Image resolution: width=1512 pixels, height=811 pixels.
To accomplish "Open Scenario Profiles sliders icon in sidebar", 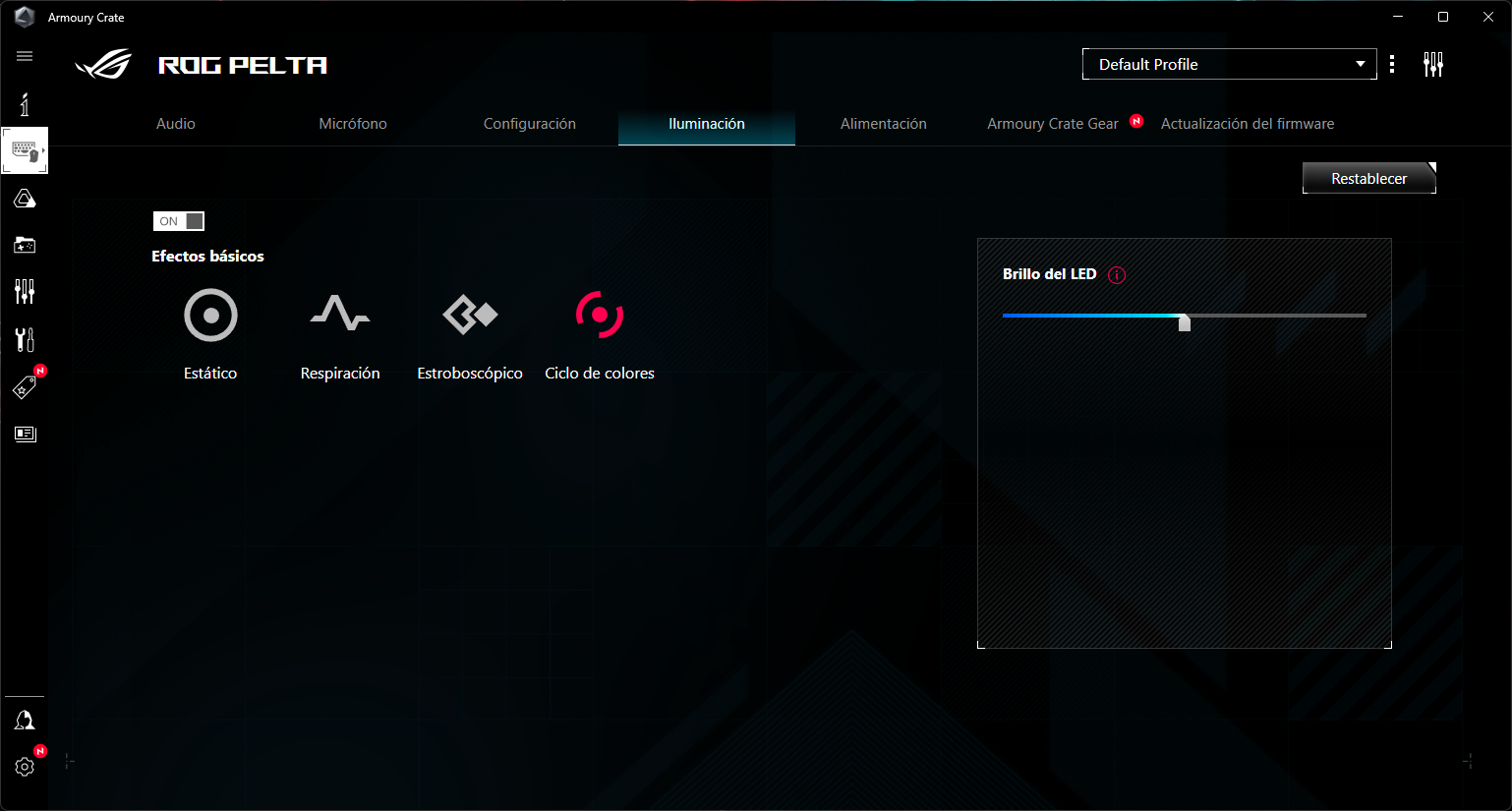I will point(25,291).
